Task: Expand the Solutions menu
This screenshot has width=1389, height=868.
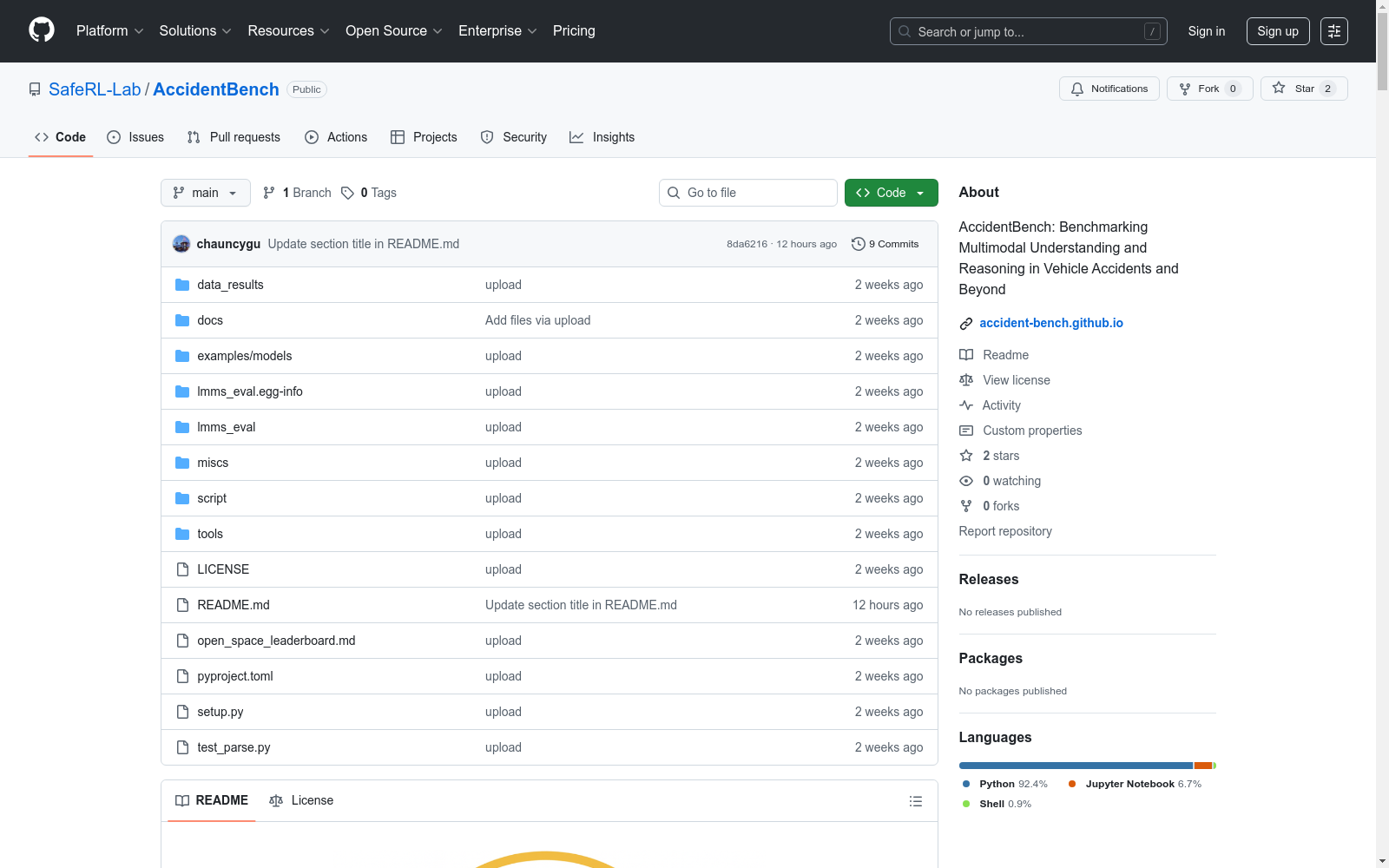Action: pos(195,31)
